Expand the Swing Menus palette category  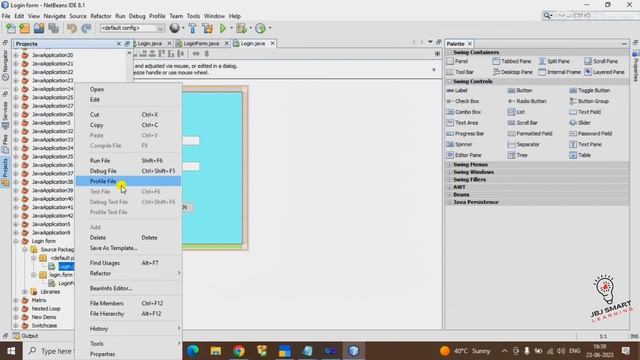(450, 164)
